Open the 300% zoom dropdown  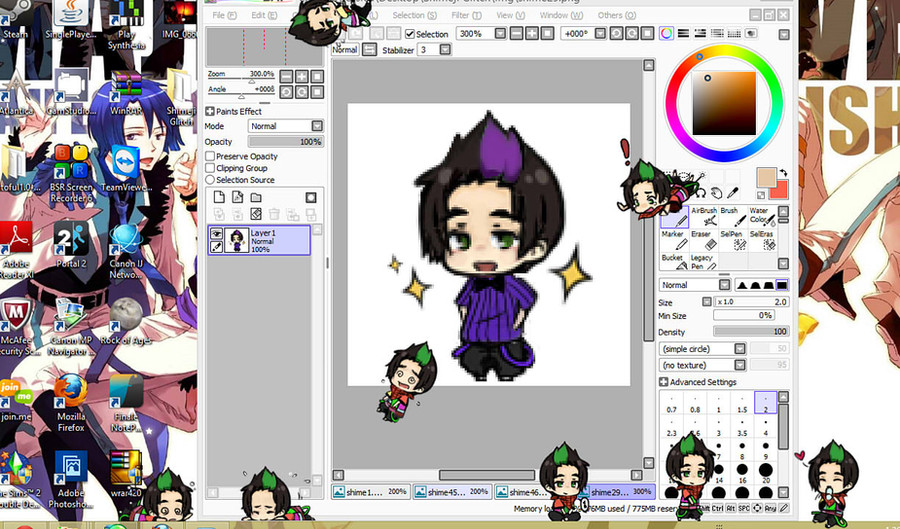click(x=500, y=33)
